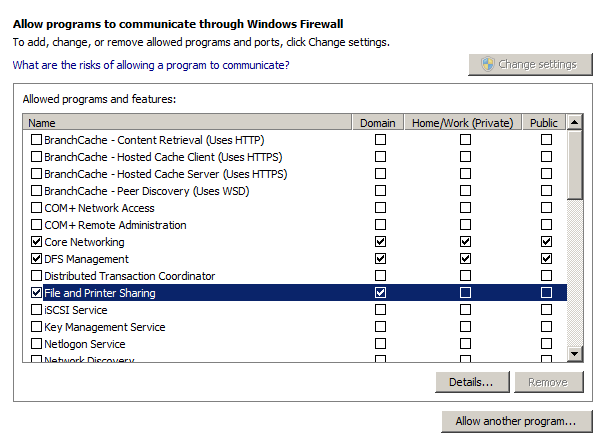The height and width of the screenshot is (436, 608).
Task: Click the Public column header
Action: [546, 123]
